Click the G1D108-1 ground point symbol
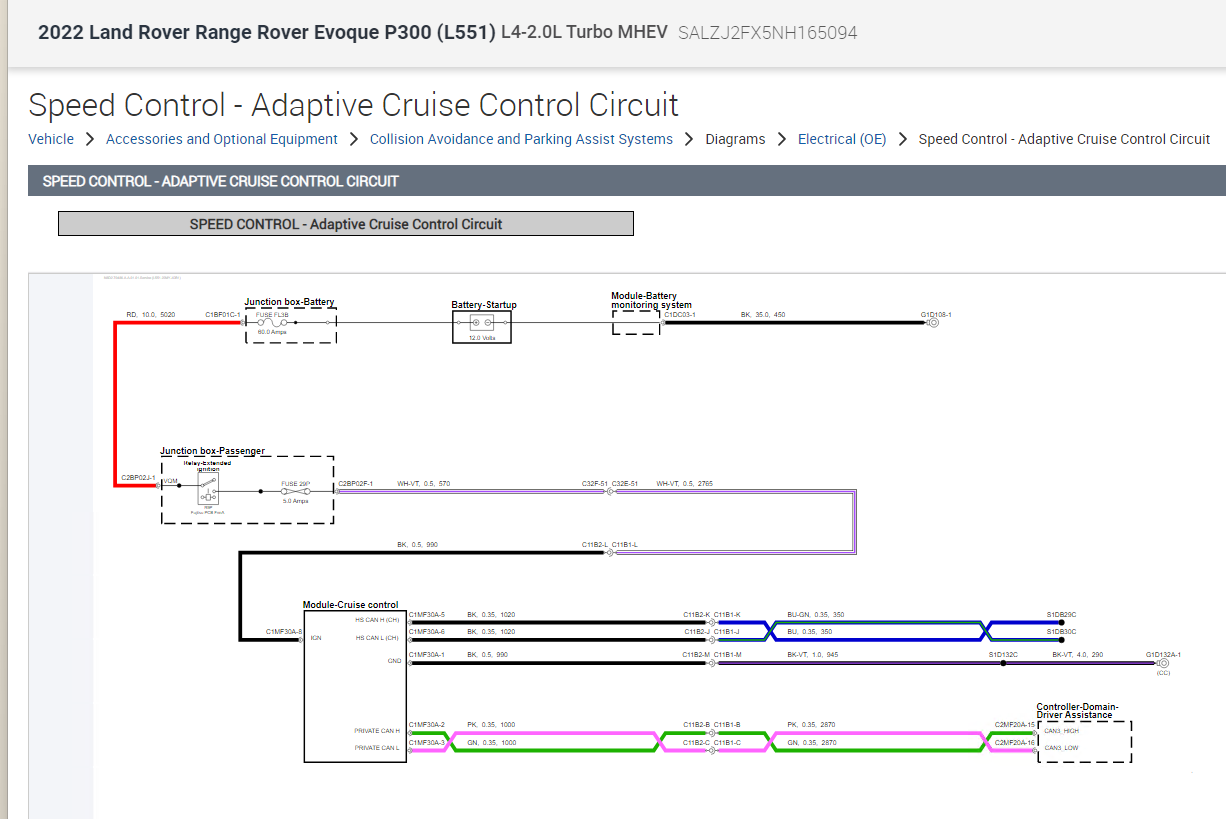1226x819 pixels. [x=934, y=323]
